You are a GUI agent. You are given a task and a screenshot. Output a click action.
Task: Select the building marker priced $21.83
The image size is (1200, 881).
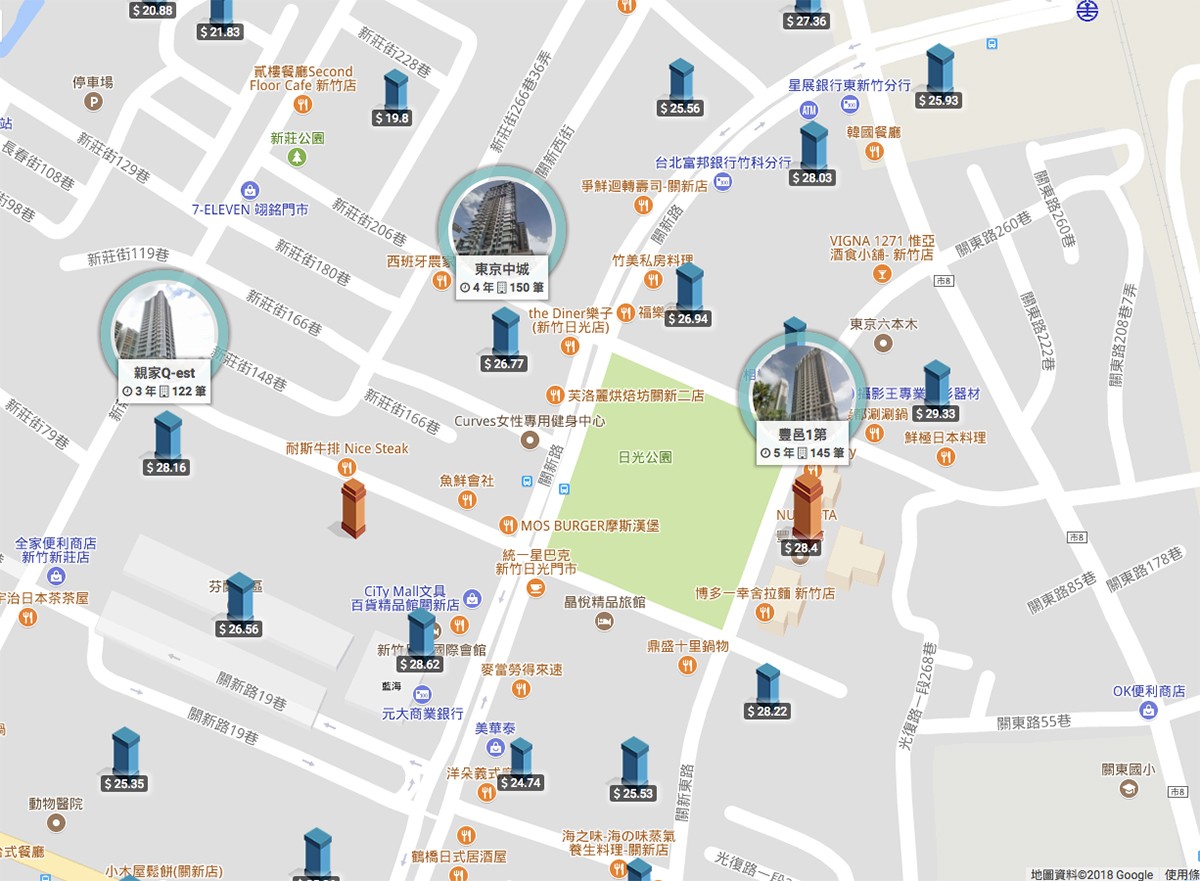(x=220, y=20)
